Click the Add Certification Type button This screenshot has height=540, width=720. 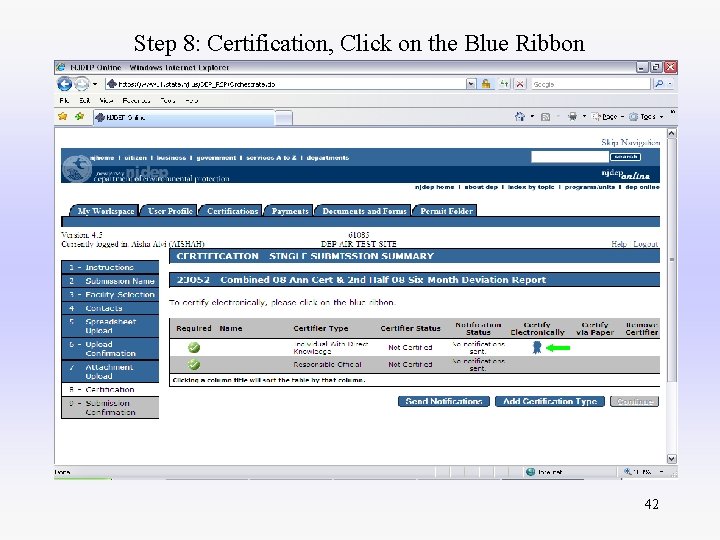pyautogui.click(x=550, y=401)
